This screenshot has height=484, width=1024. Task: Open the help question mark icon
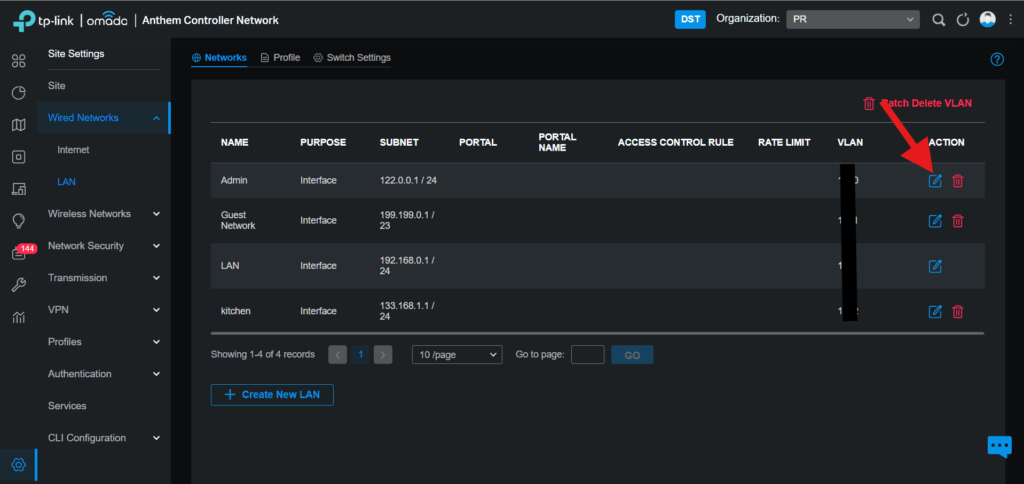[x=996, y=59]
